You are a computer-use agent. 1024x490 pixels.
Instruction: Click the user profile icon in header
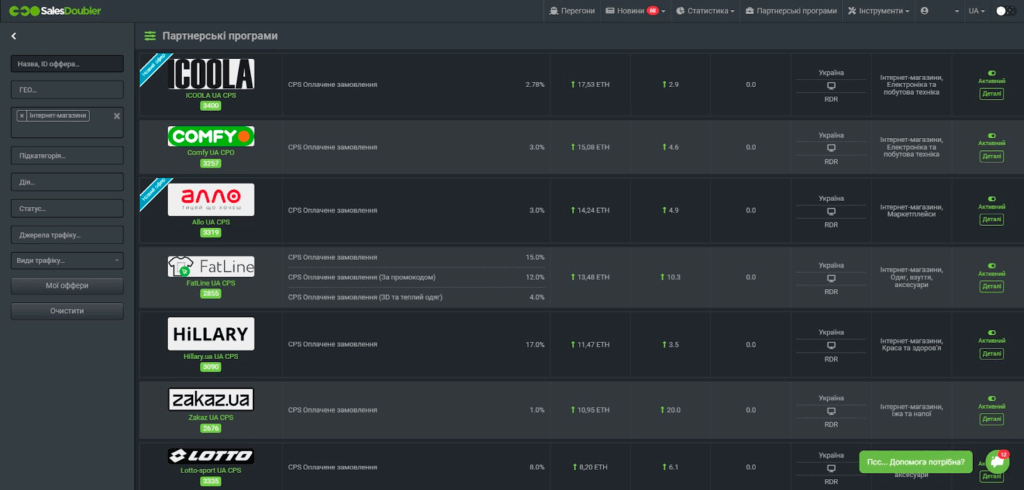coord(924,11)
